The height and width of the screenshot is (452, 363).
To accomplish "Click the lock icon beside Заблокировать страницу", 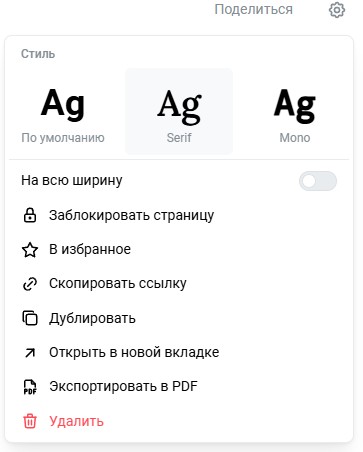I will pyautogui.click(x=30, y=215).
